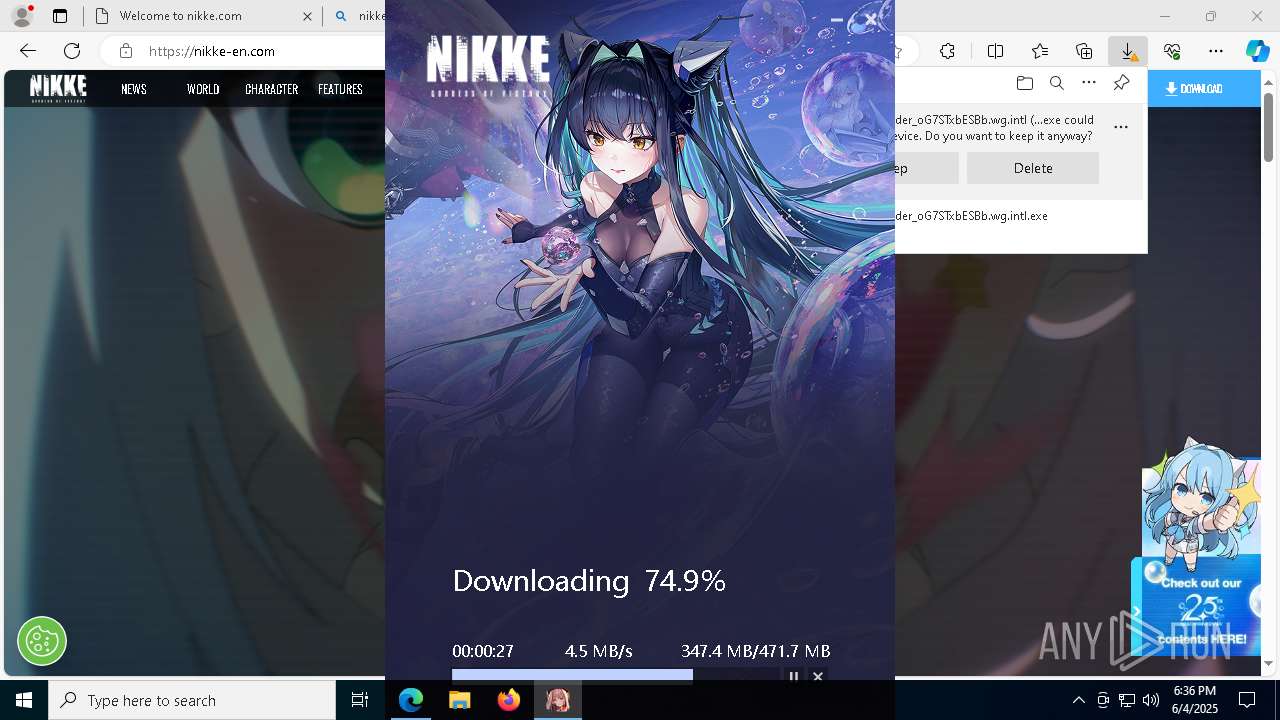Open the FEATURES menu item
The height and width of the screenshot is (720, 1280).
(340, 89)
